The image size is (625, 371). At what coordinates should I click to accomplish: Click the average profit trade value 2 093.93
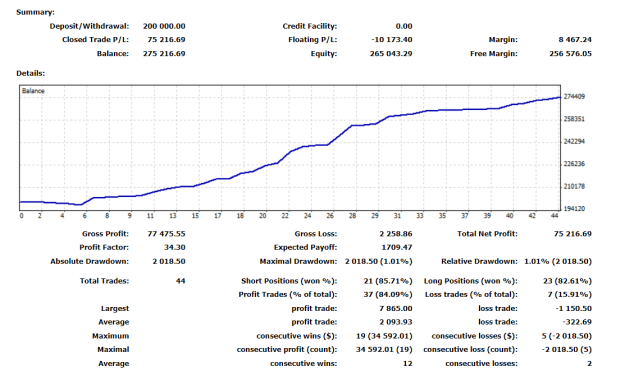[396, 322]
